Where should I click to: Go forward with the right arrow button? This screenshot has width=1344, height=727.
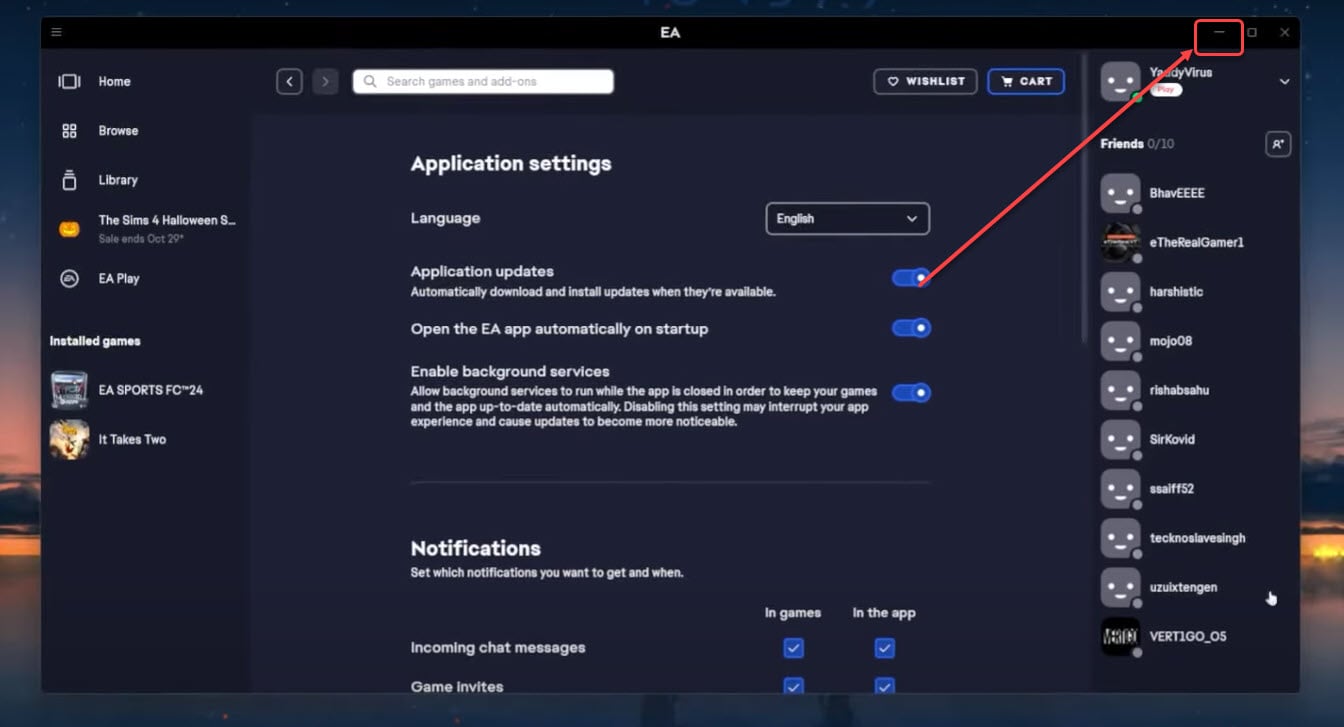(325, 82)
